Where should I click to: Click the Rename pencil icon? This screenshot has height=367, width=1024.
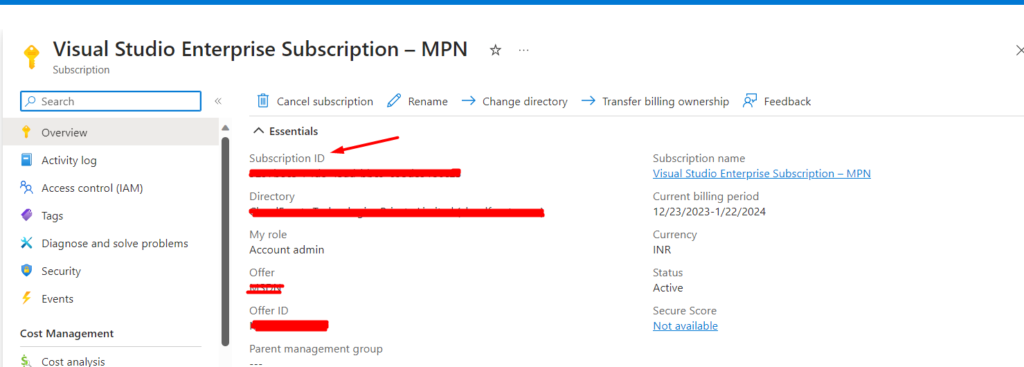pyautogui.click(x=394, y=101)
